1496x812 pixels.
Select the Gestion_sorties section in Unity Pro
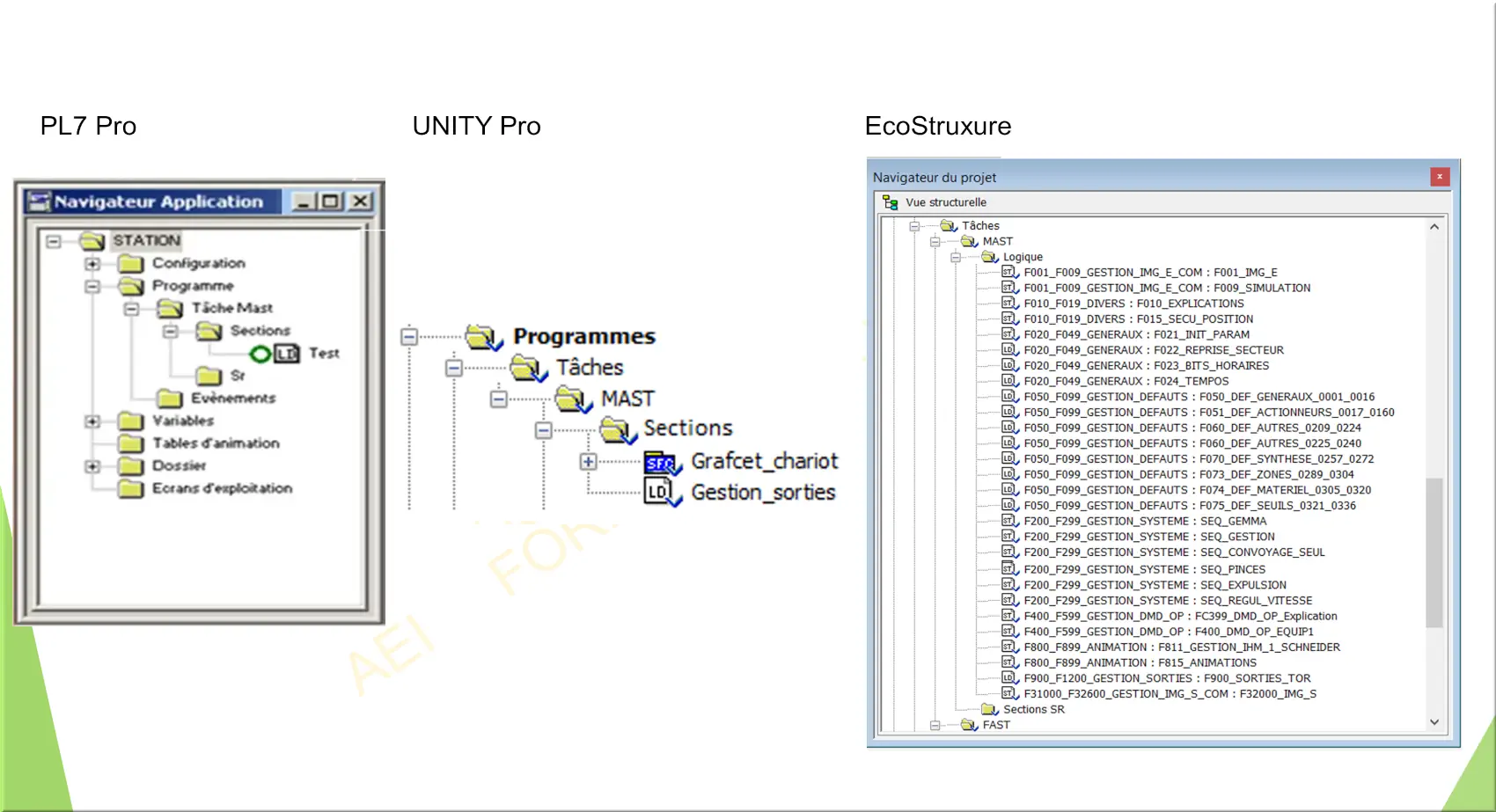tap(763, 493)
